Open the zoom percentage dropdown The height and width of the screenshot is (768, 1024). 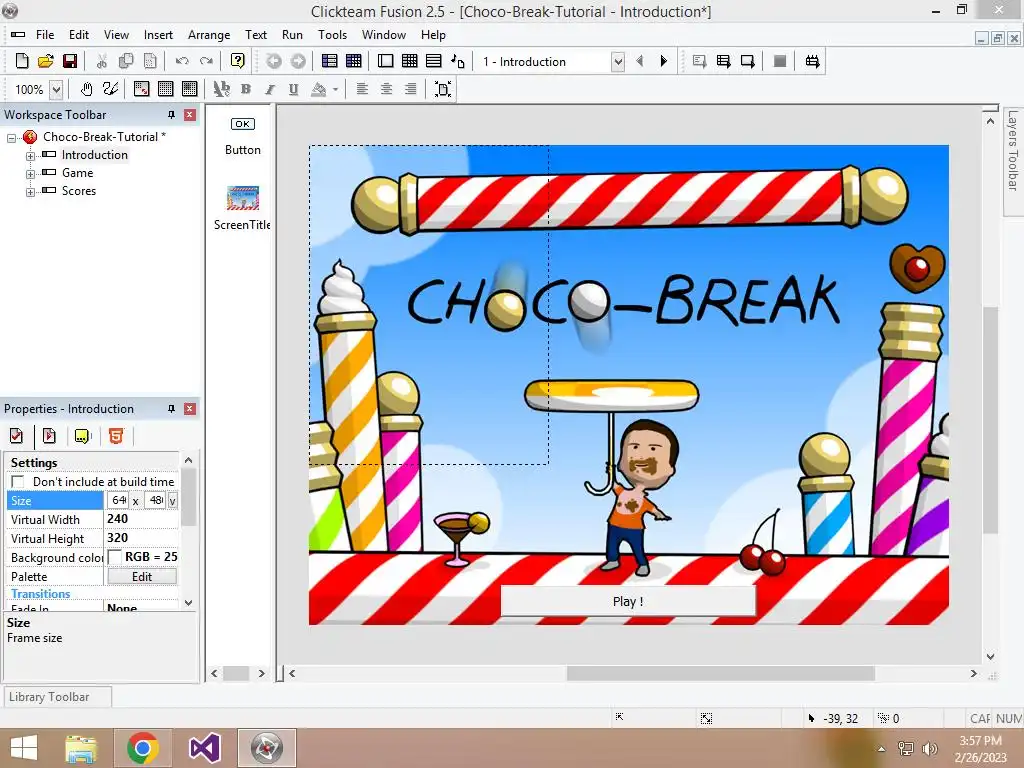(x=56, y=89)
